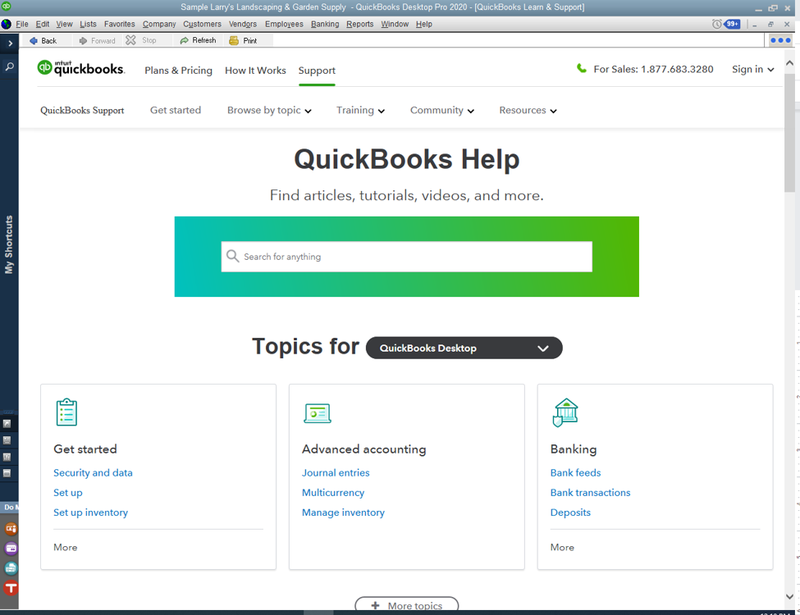Click the Back arrow icon in toolbar
Image resolution: width=800 pixels, height=615 pixels.
pyautogui.click(x=34, y=41)
